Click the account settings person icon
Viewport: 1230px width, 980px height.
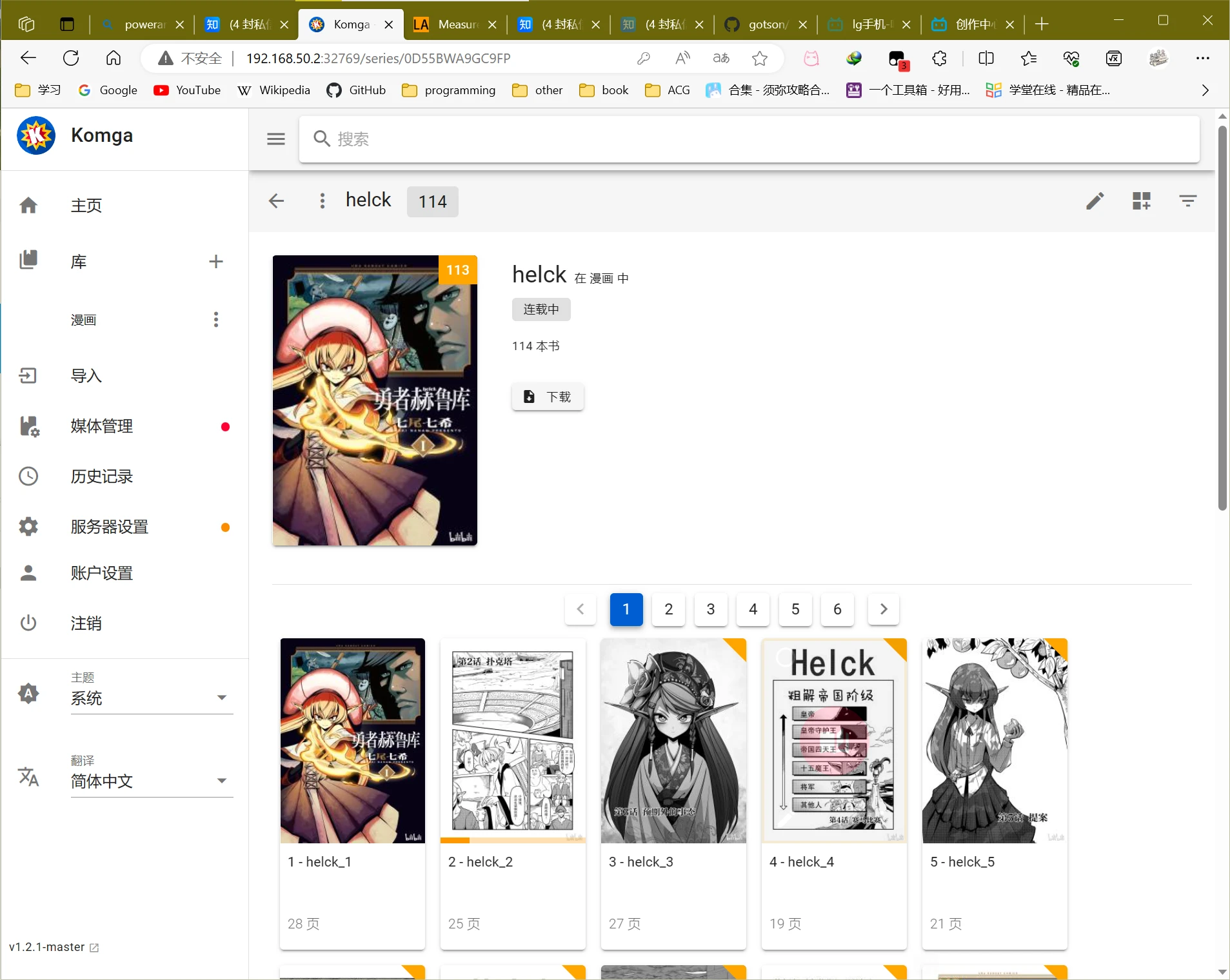tap(28, 573)
